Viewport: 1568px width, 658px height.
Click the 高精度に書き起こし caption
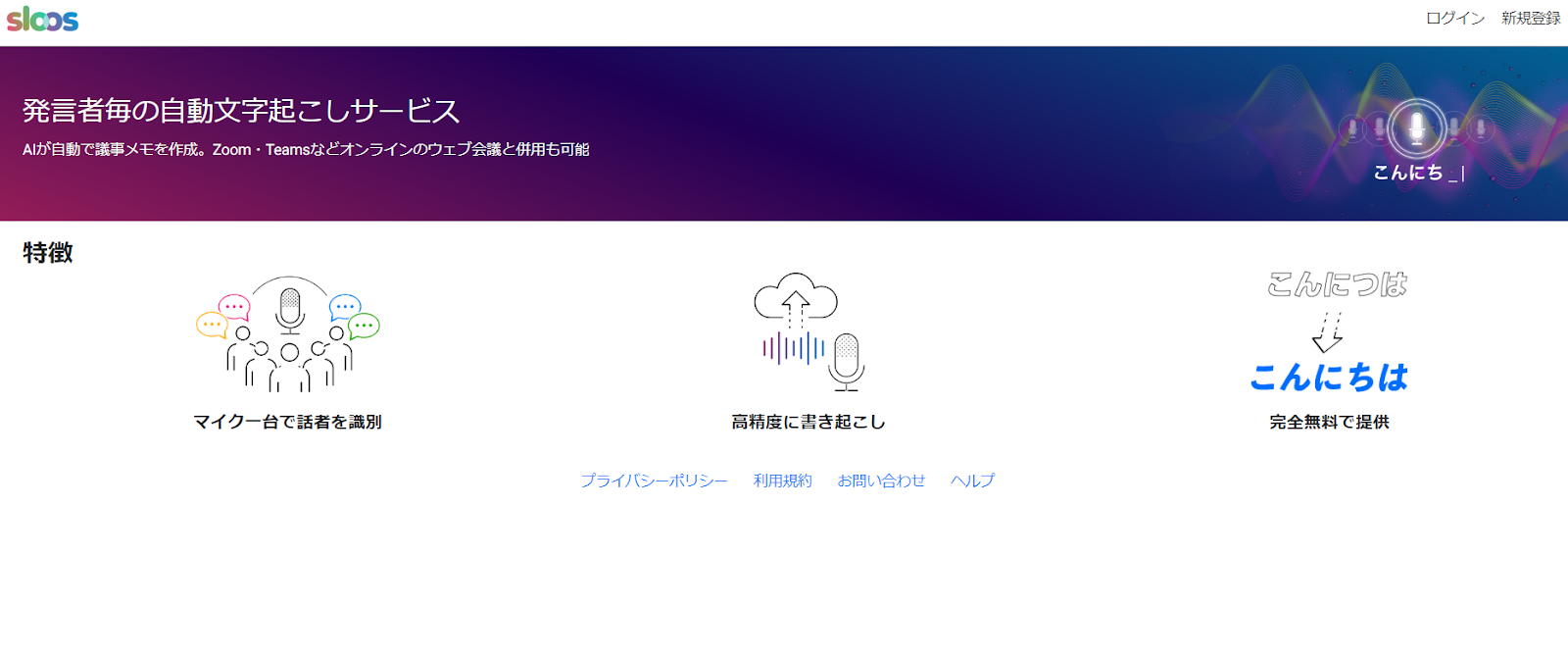click(x=808, y=422)
